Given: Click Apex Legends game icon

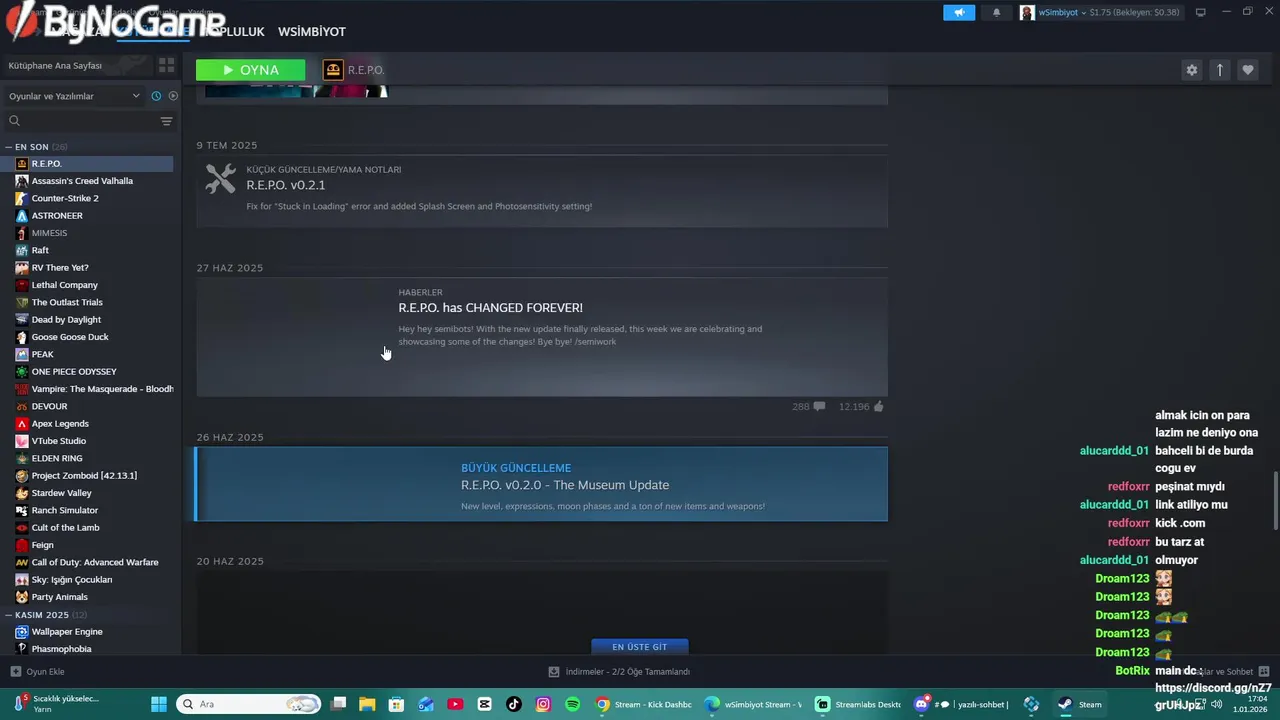Looking at the screenshot, I should pyautogui.click(x=22, y=424).
